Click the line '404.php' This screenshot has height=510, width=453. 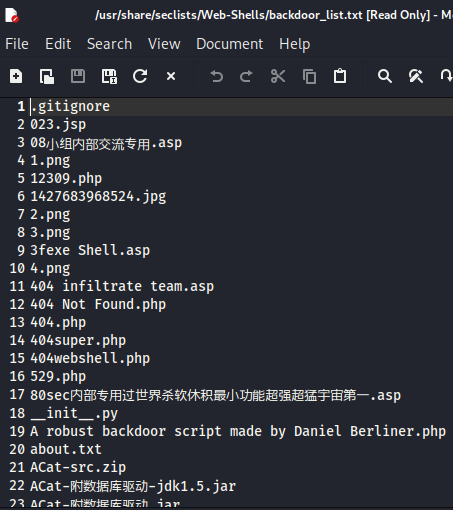[58, 323]
